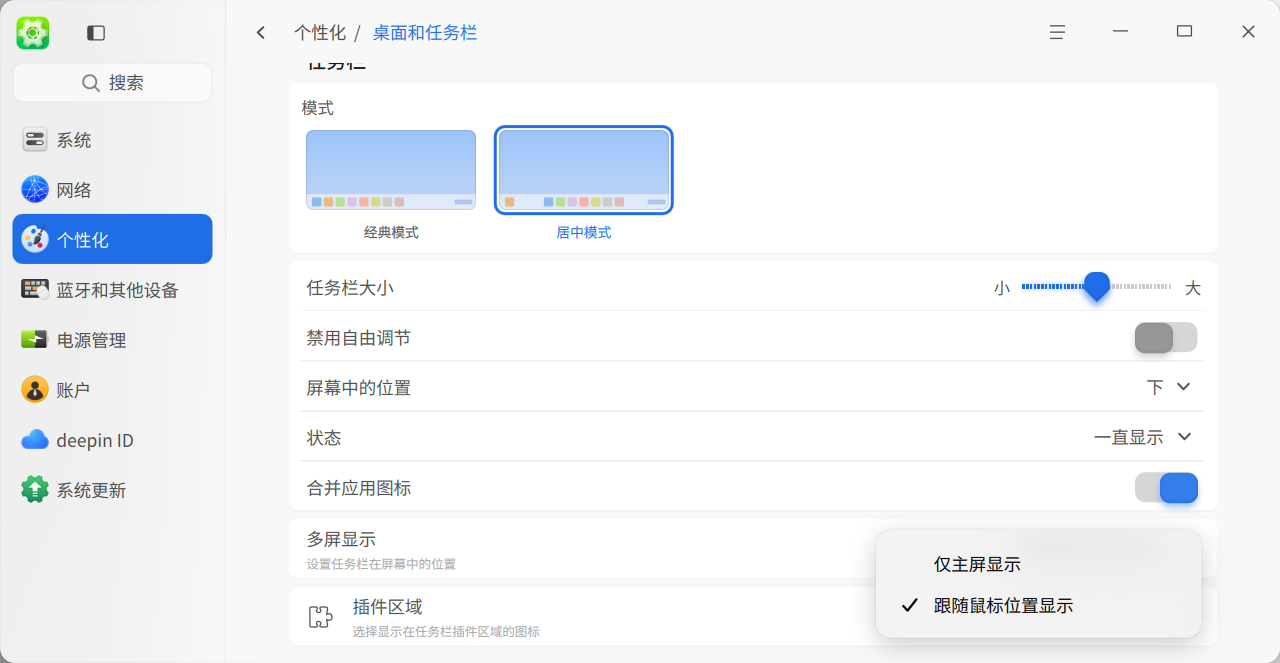
Task: Adjust the 任务栏大小 slider handle
Action: pyautogui.click(x=1097, y=287)
